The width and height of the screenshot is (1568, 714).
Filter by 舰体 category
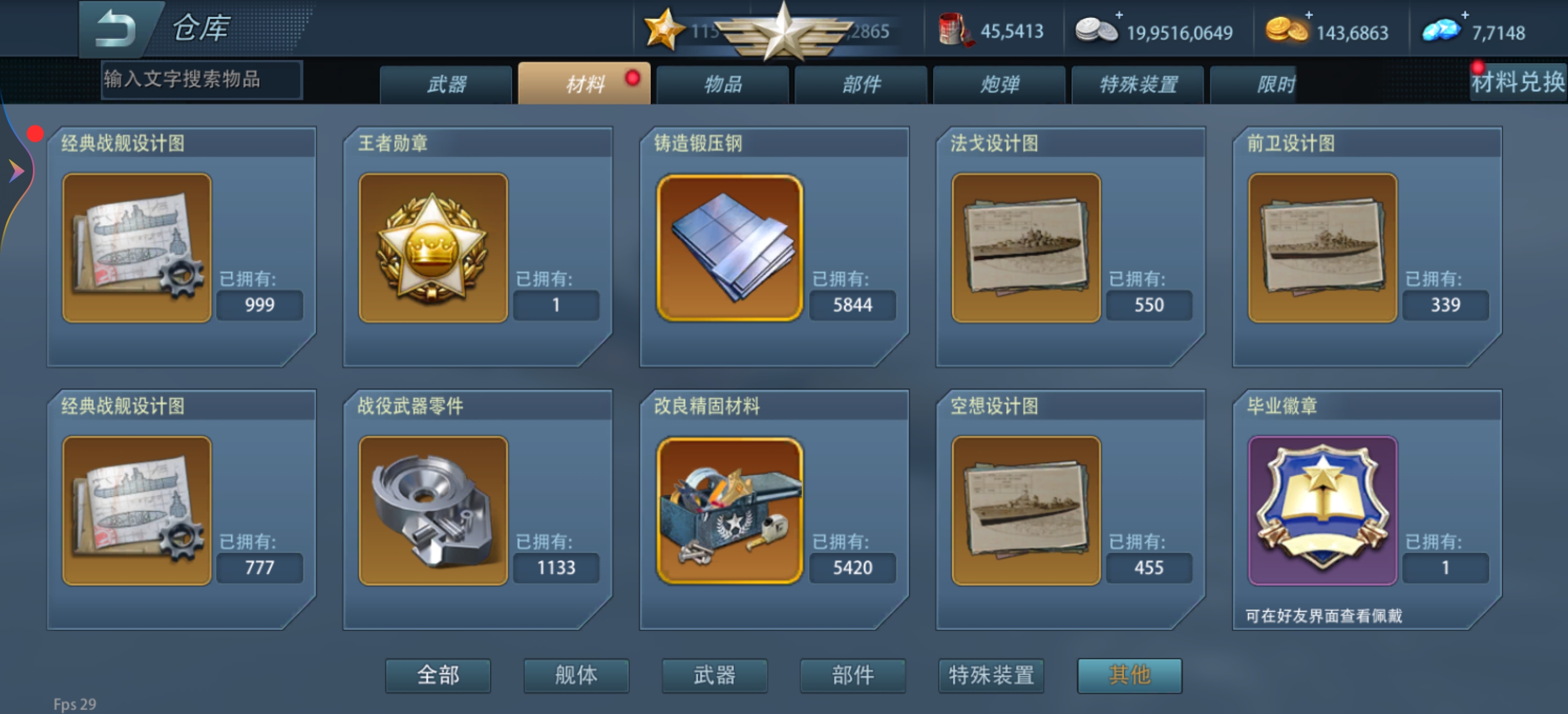click(576, 675)
